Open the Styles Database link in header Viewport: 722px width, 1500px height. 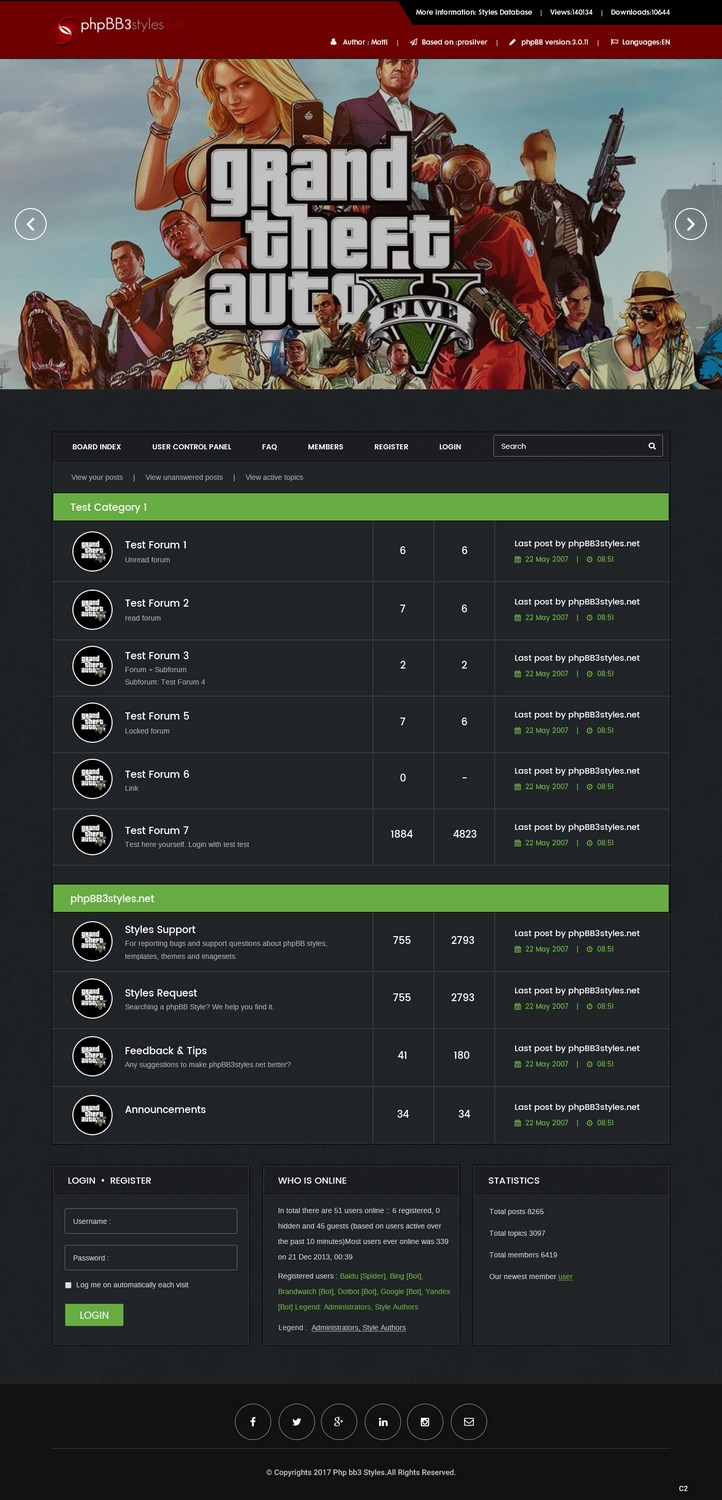click(x=504, y=13)
